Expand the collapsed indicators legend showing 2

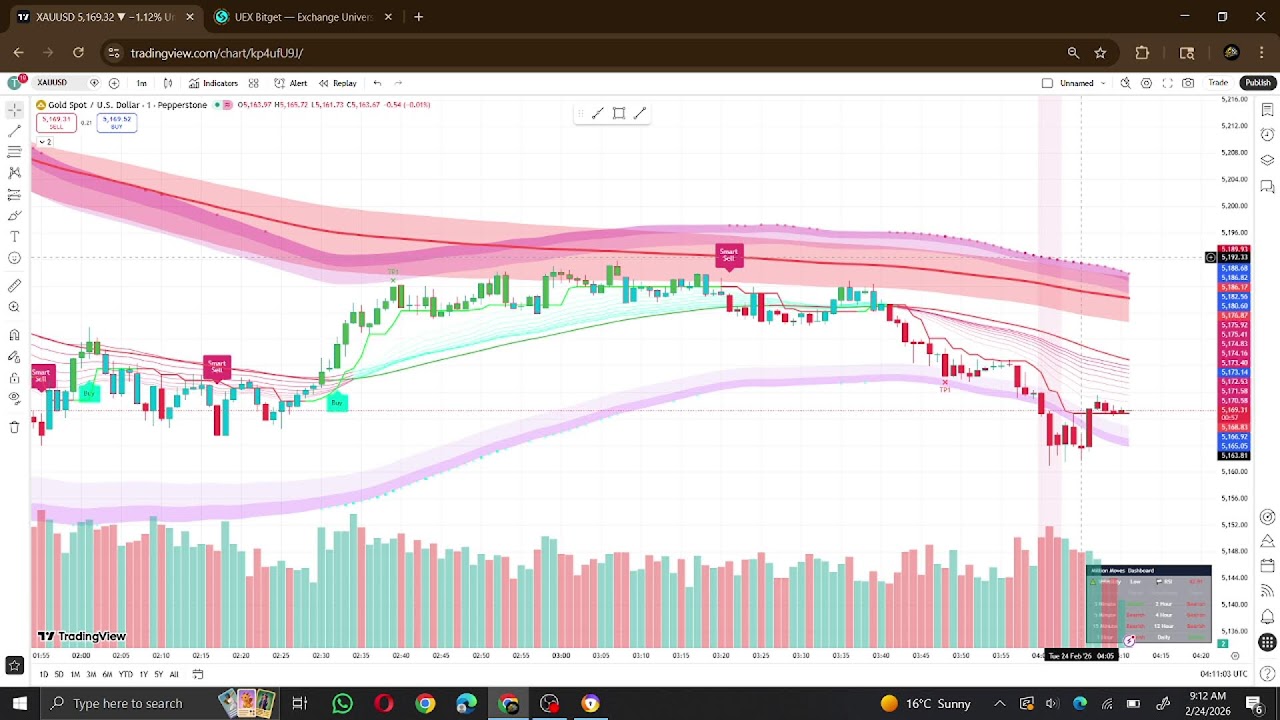(x=44, y=142)
